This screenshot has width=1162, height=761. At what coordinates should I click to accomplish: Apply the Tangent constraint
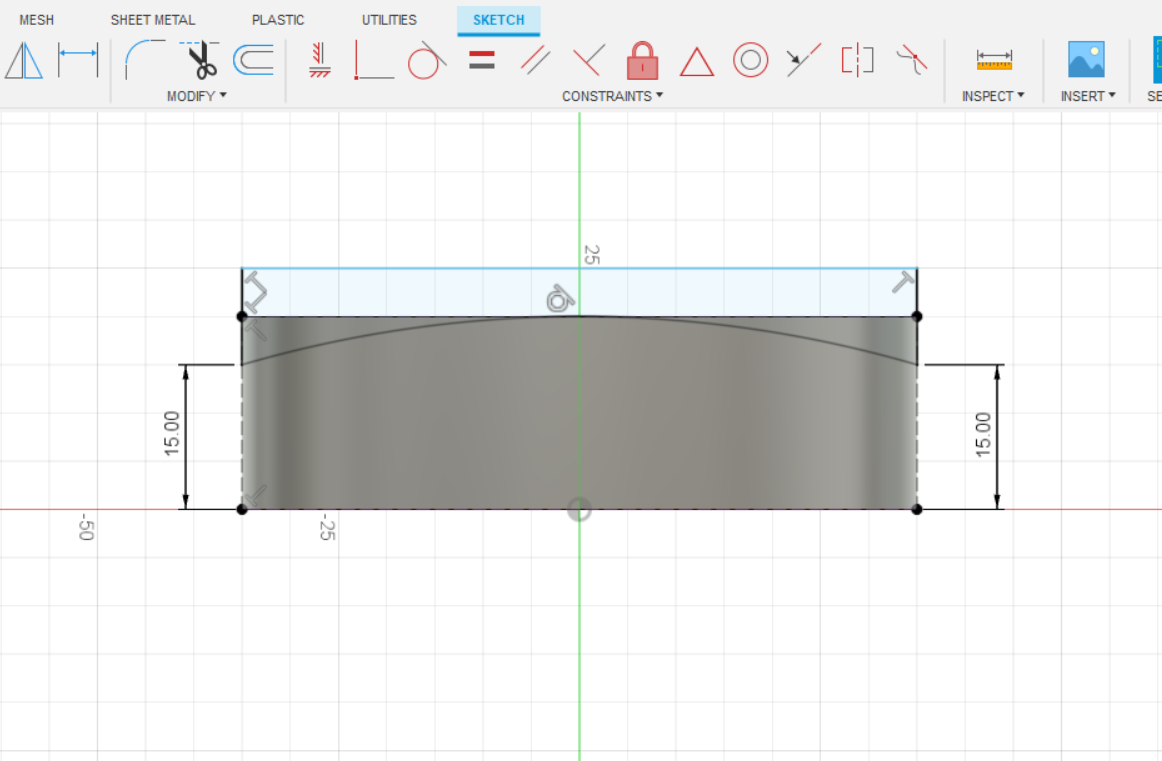(x=427, y=60)
